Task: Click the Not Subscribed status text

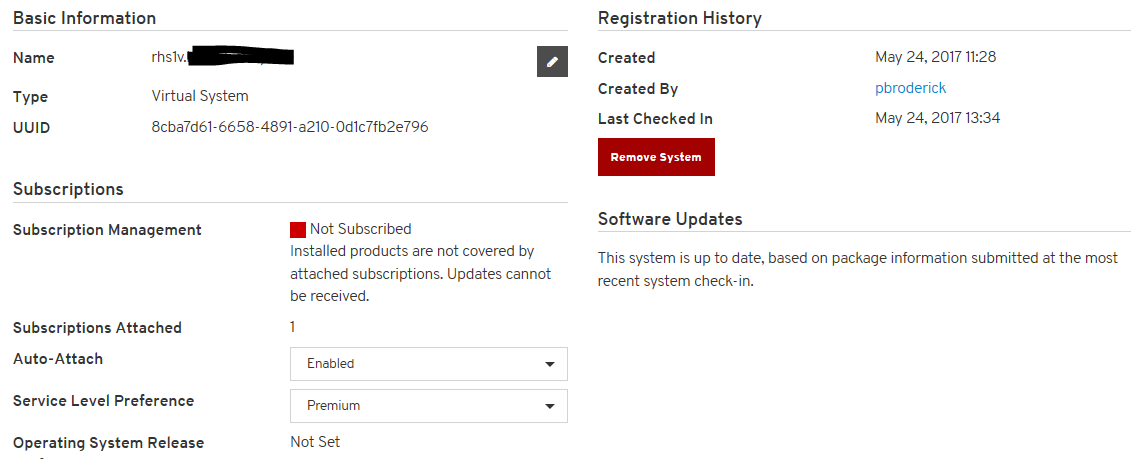Action: tap(360, 229)
